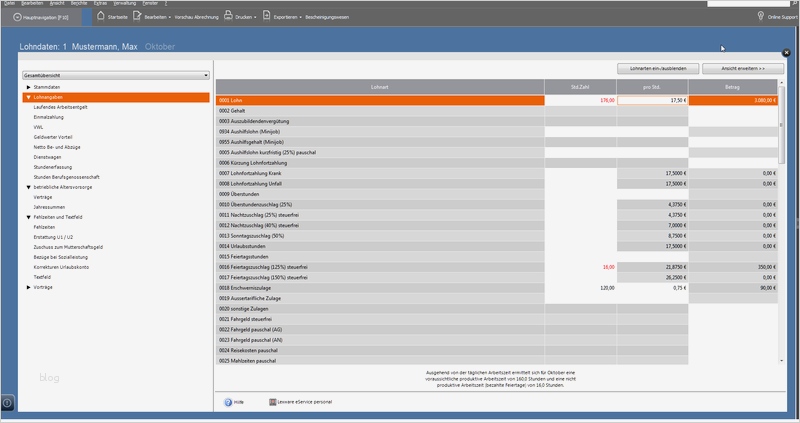Click the table scrollbar up arrow
Viewport: 800px width, 423px height.
click(781, 82)
